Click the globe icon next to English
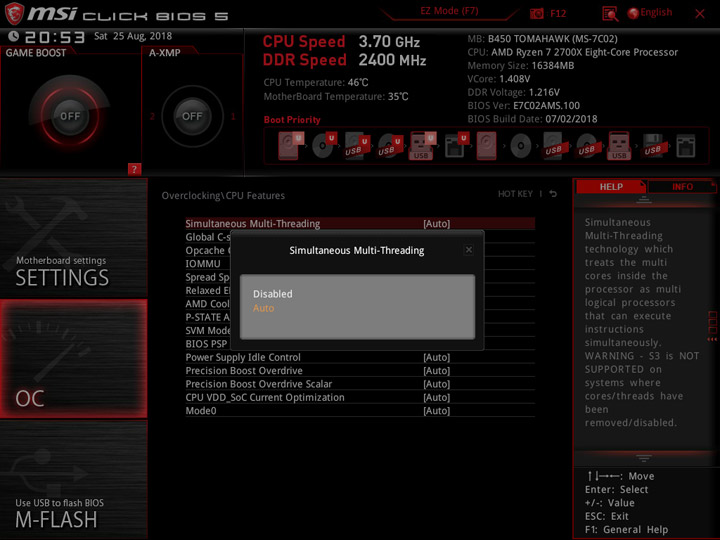Screen dimensions: 720x540 (x=633, y=13)
